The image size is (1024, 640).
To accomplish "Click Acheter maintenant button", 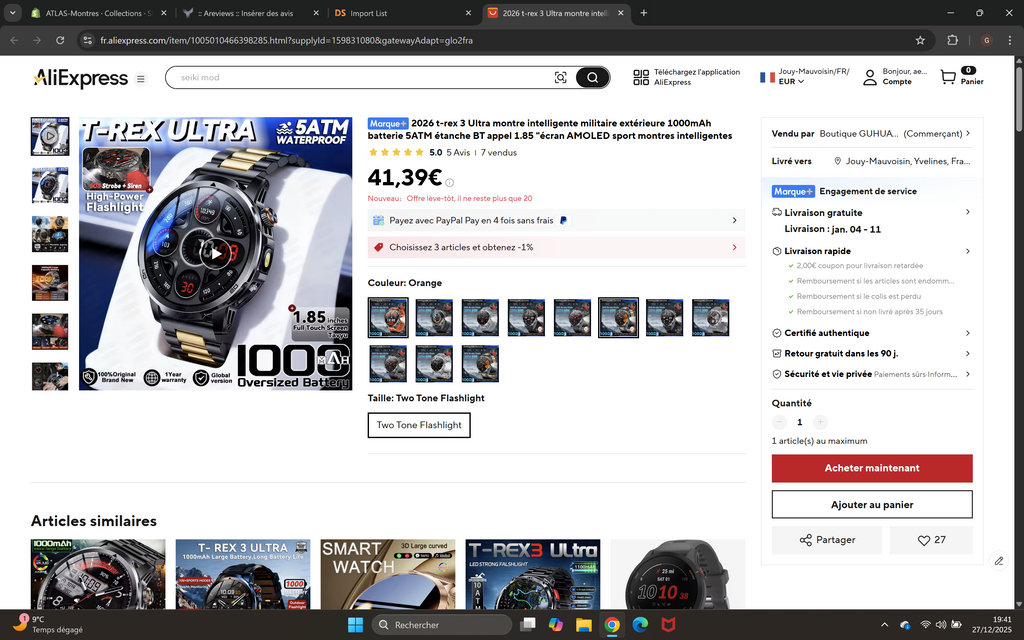I will [x=872, y=468].
